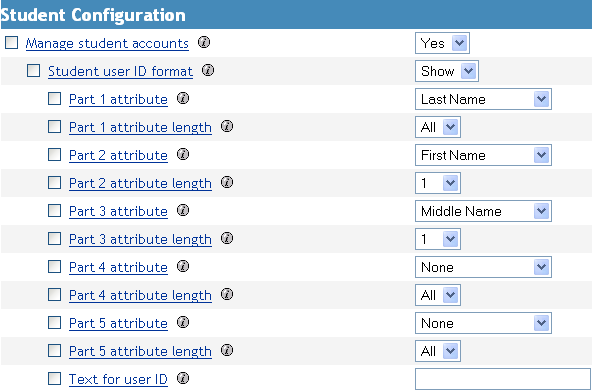This screenshot has height=391, width=592.
Task: Open info icon for Student user ID format
Action: click(208, 70)
